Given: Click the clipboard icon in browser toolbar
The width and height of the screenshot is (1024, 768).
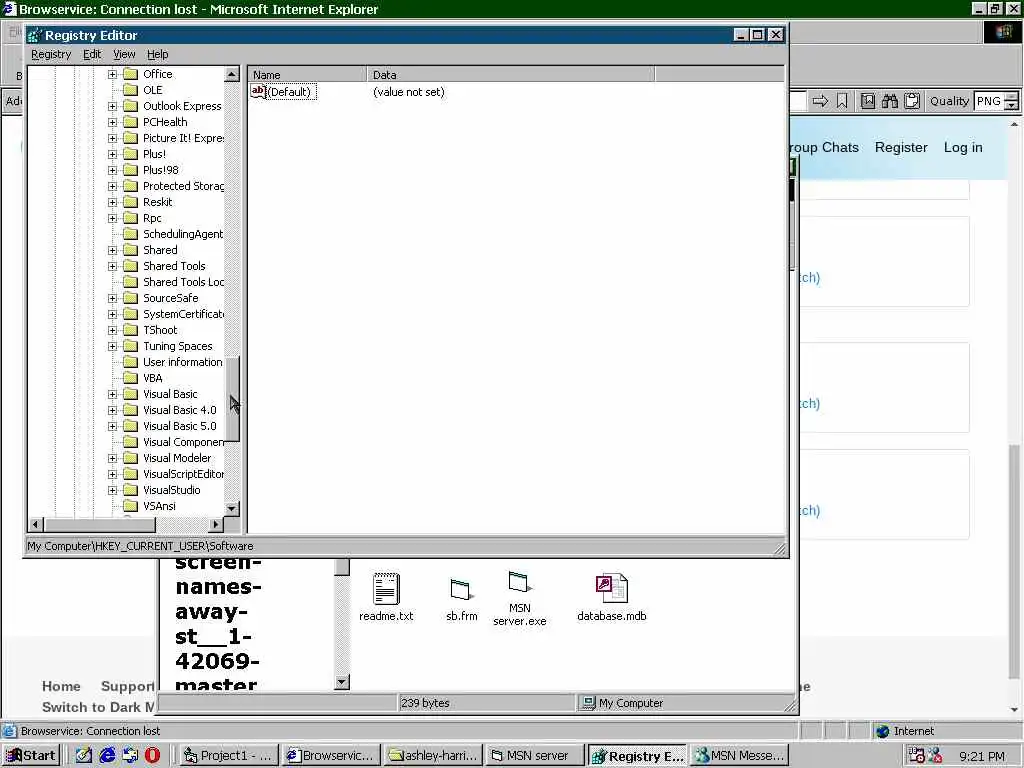Looking at the screenshot, I should click(912, 101).
